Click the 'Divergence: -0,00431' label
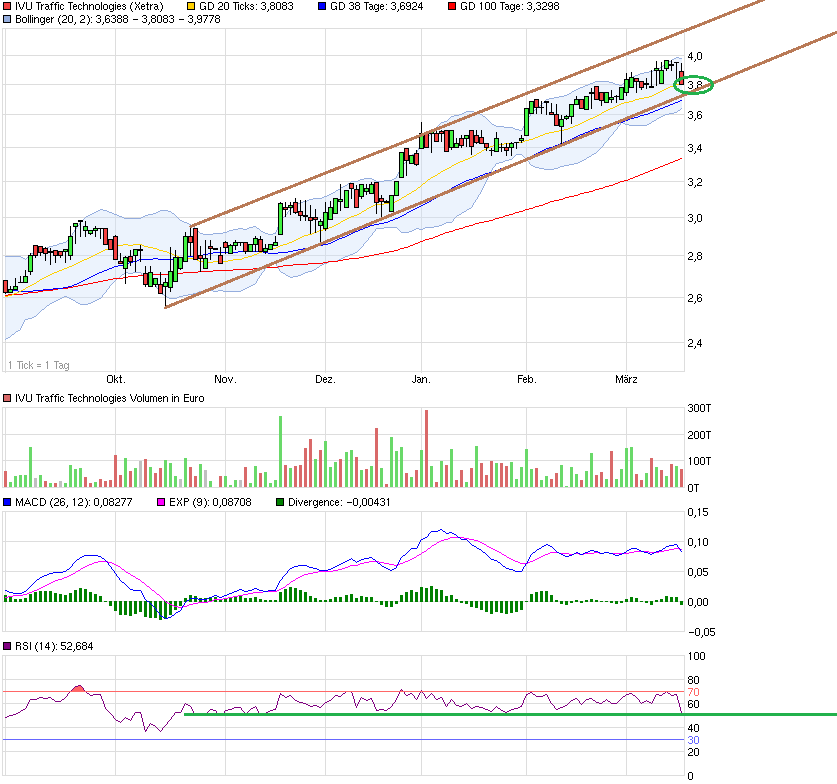Screen dimensions: 837x784 [339, 502]
